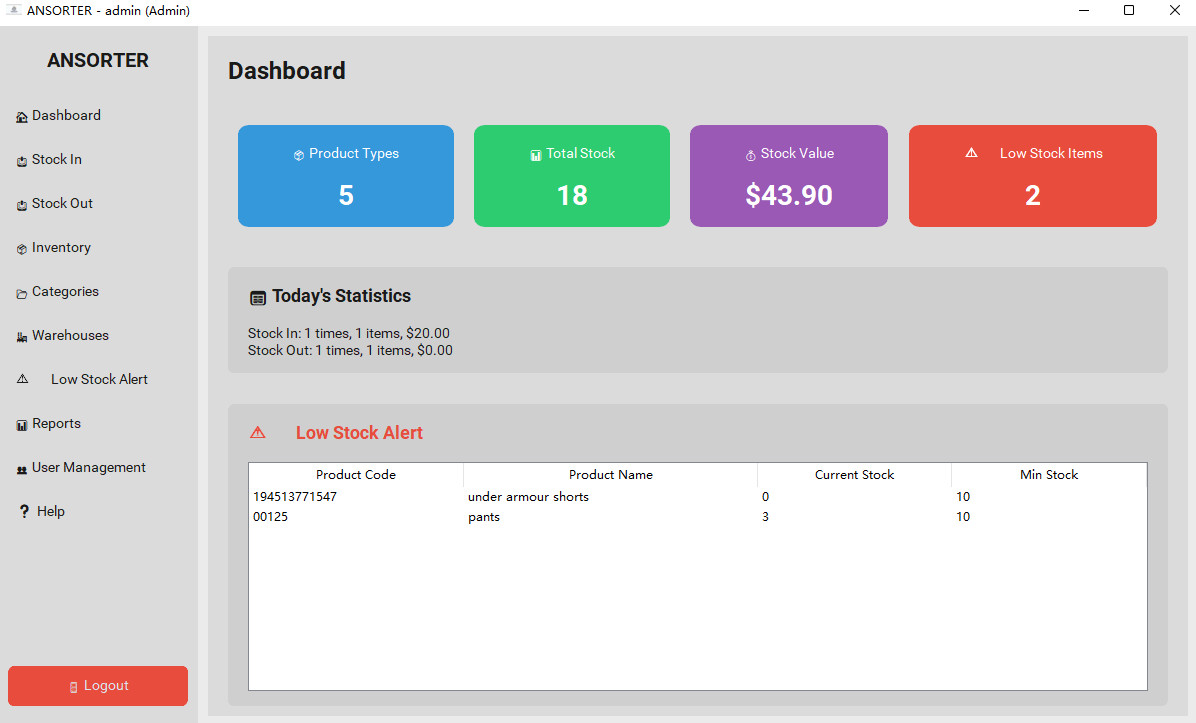Maximize the ANSORTER window
1196x723 pixels.
(1129, 11)
